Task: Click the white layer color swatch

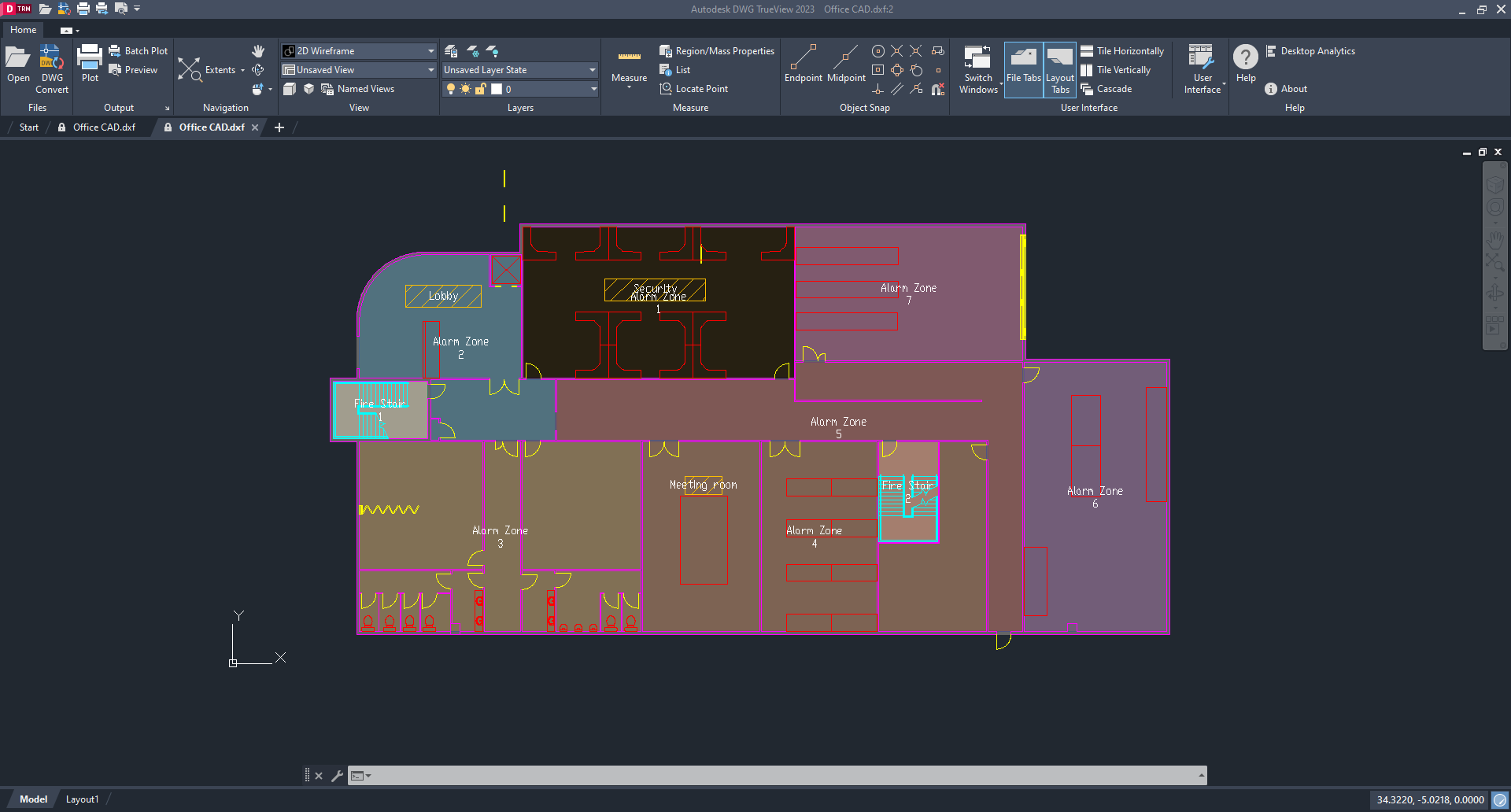Action: coord(497,88)
